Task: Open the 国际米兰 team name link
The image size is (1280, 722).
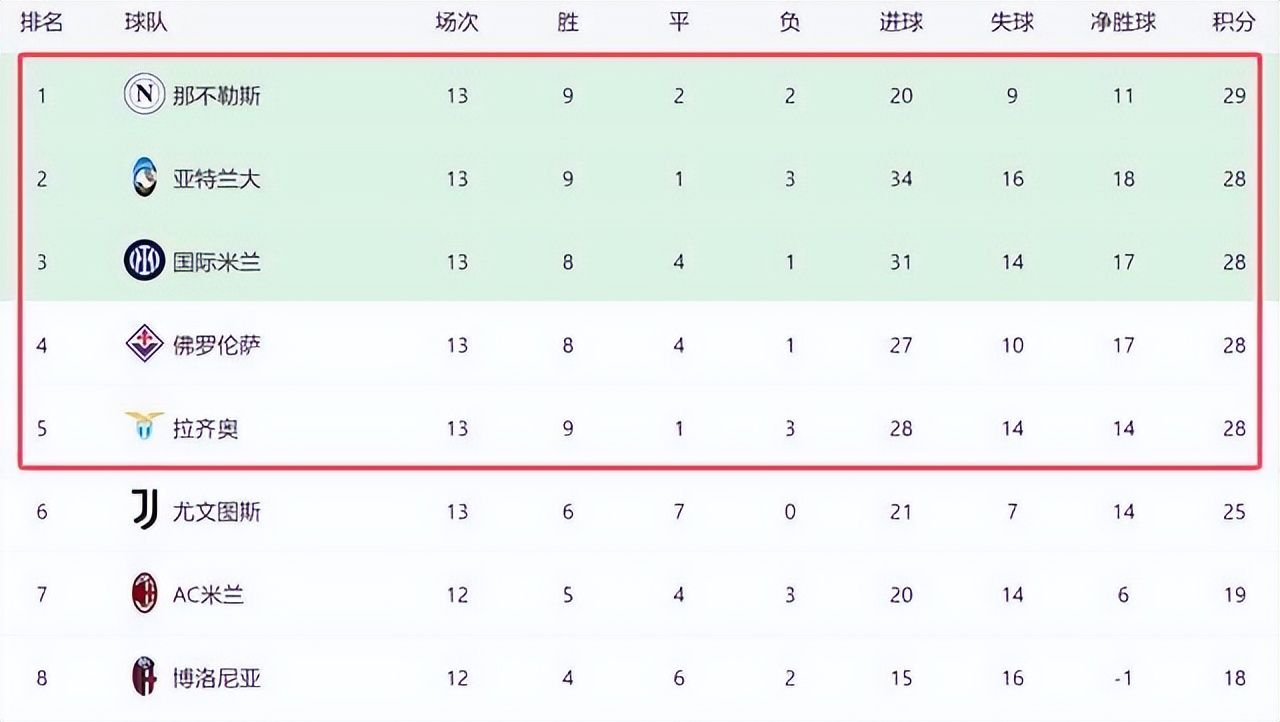Action: click(217, 262)
